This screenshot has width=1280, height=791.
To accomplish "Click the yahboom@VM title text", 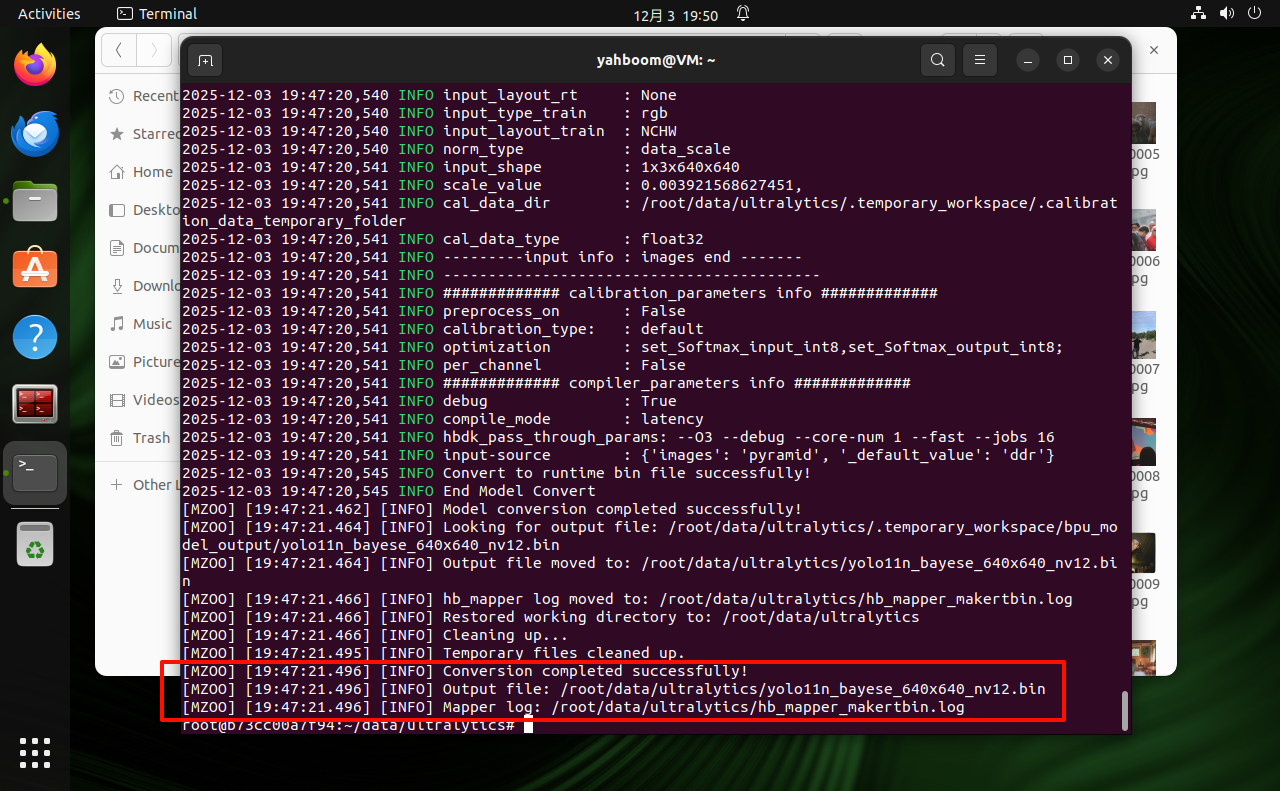I will 656,60.
